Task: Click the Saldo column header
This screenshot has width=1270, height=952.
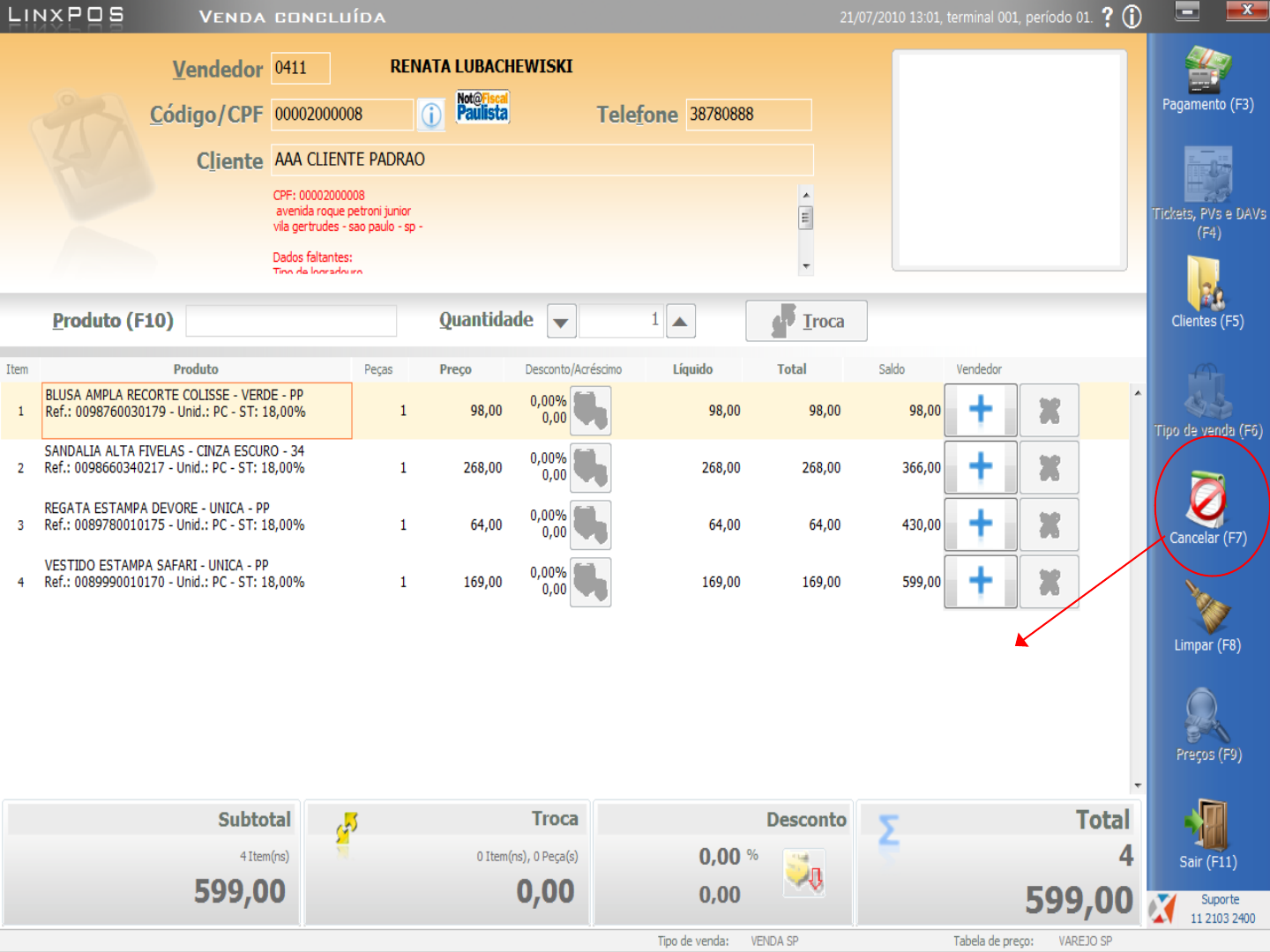Action: click(892, 369)
